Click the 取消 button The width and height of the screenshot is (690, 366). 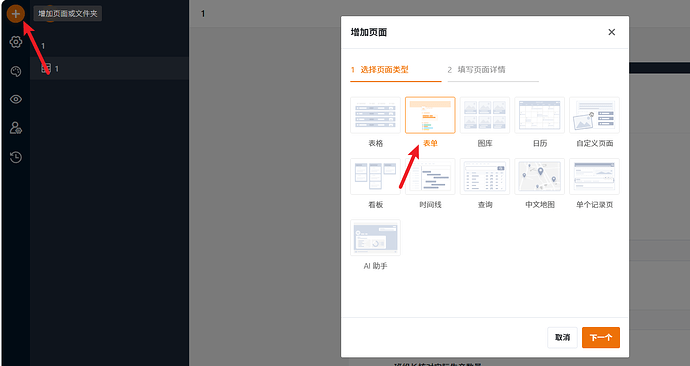point(562,337)
